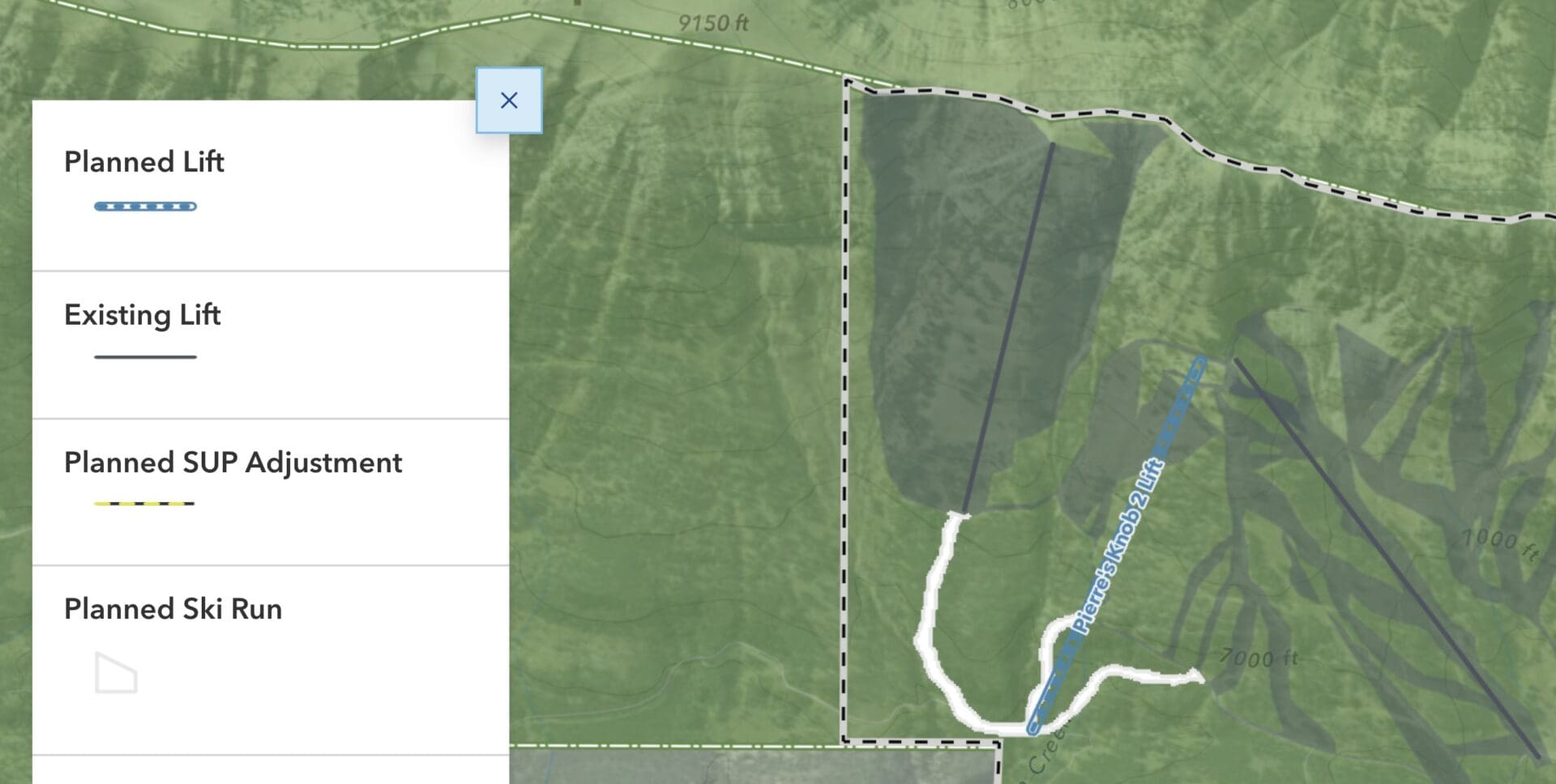Click the Pierre's Knob 2 Lift label
The height and width of the screenshot is (784, 1556).
[1119, 546]
